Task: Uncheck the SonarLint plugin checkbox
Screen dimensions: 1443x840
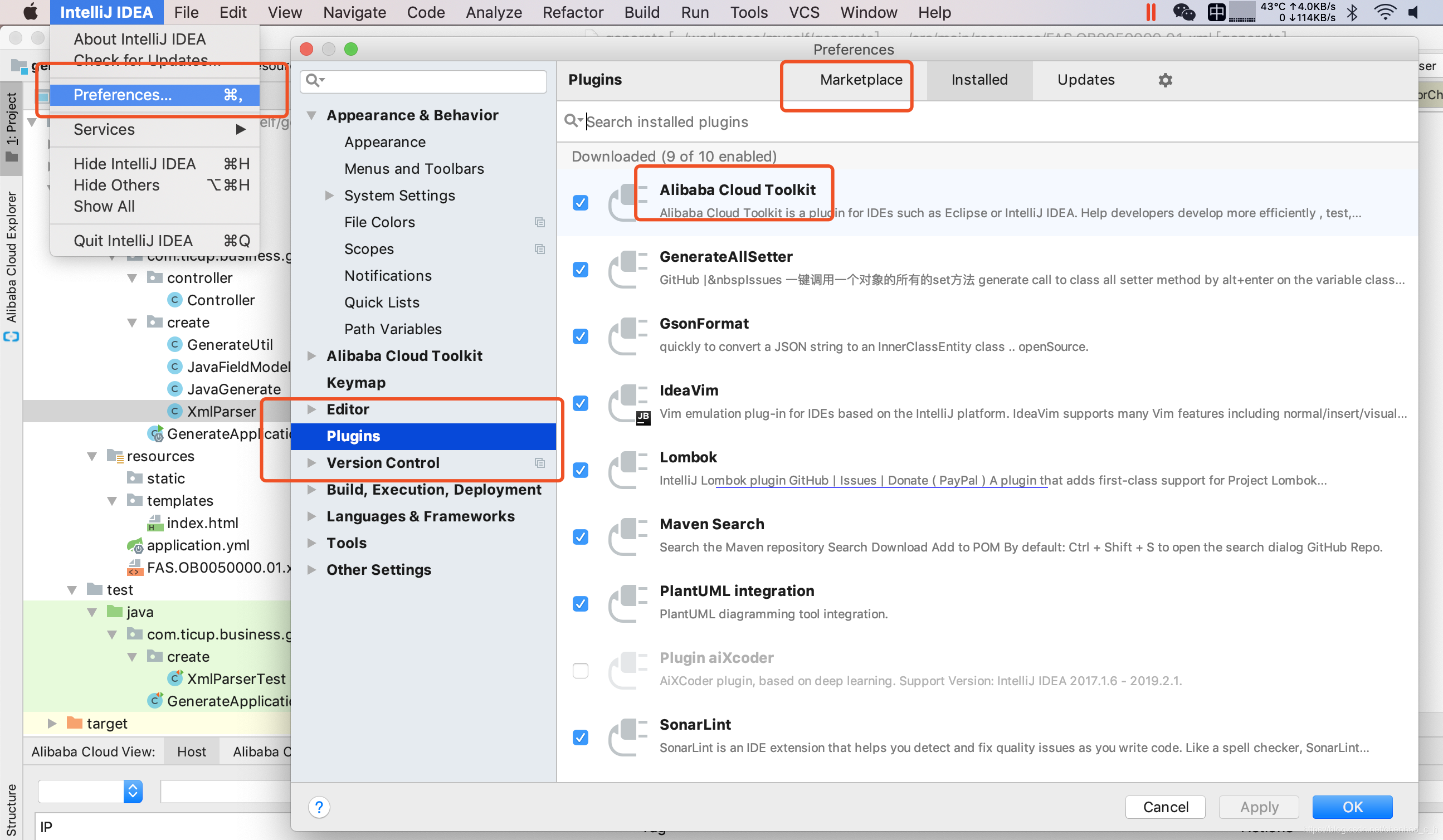Action: point(580,738)
